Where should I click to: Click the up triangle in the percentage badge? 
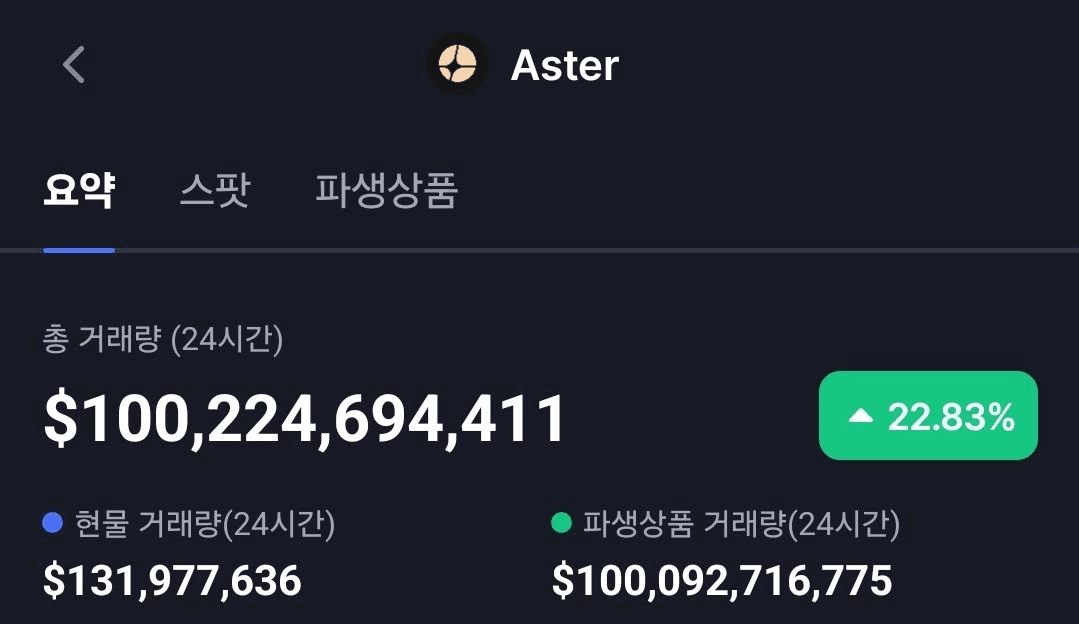pyautogui.click(x=861, y=417)
